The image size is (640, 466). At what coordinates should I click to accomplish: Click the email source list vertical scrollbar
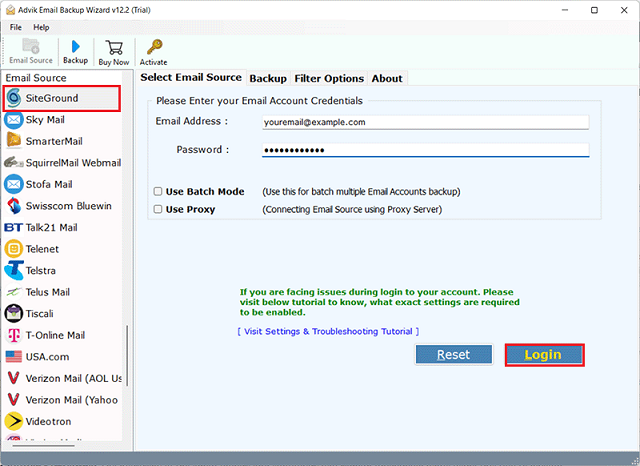127,355
